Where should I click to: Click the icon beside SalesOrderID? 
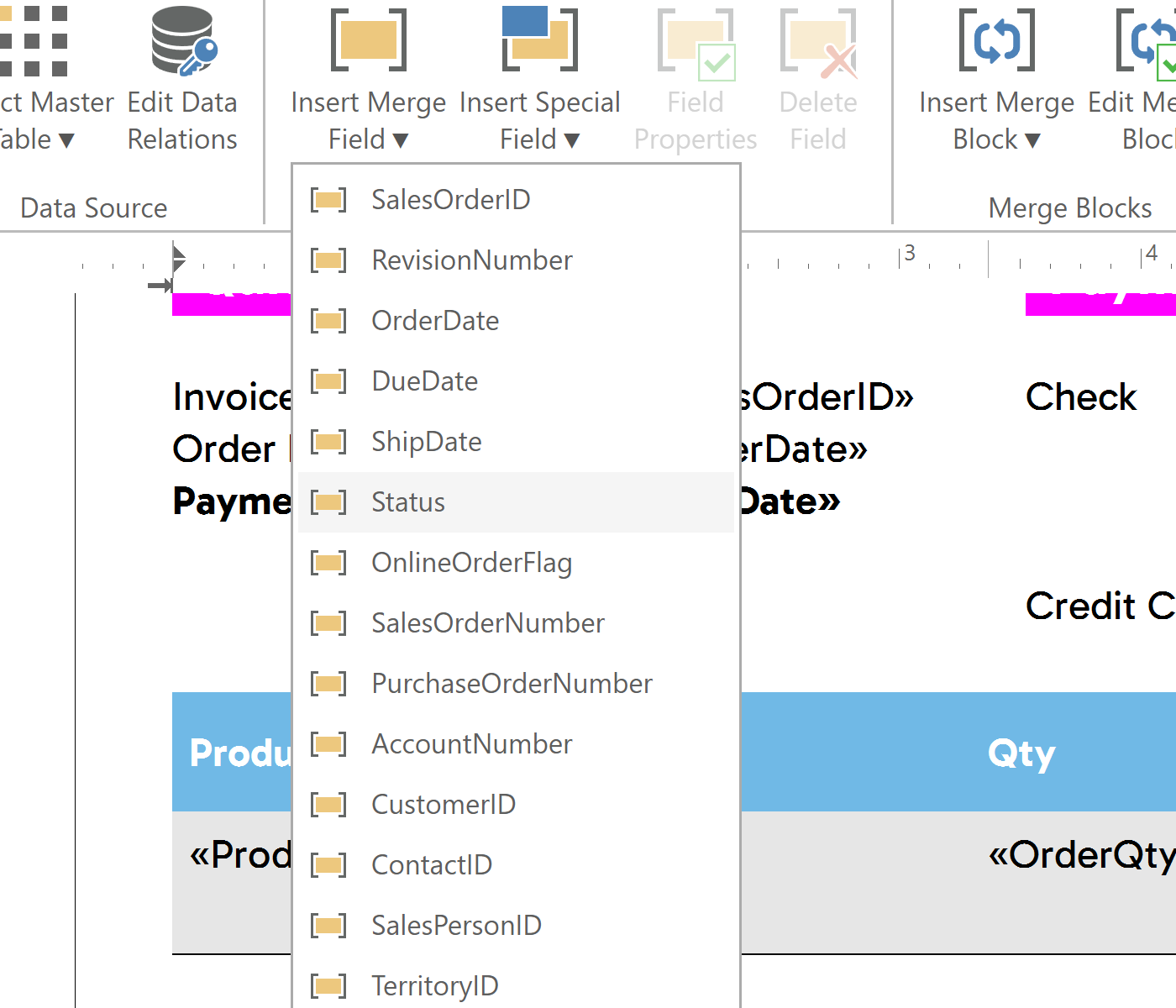coord(328,200)
